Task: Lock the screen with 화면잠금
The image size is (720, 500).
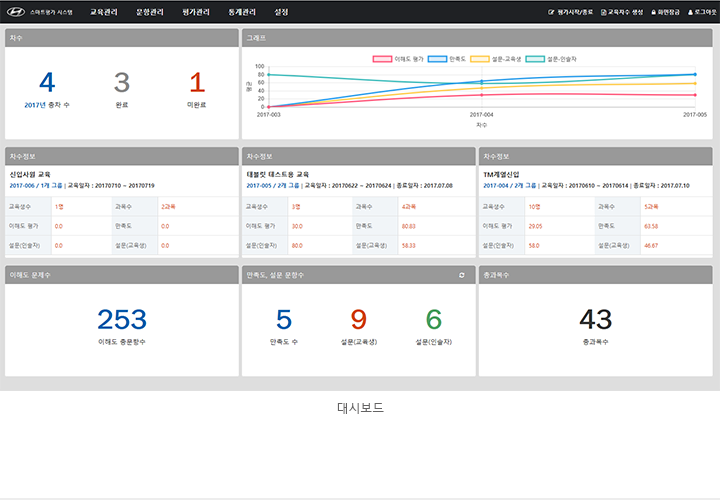Action: pos(665,12)
